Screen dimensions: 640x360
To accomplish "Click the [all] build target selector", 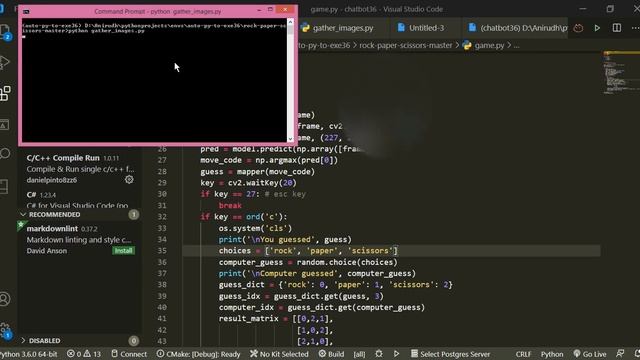I will [x=359, y=354].
